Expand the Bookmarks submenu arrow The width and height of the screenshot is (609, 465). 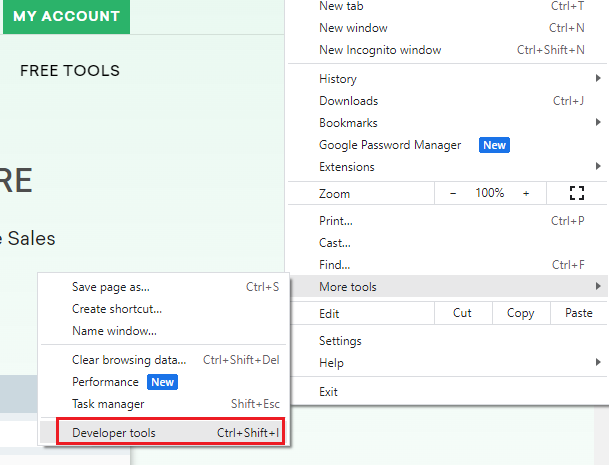598,122
